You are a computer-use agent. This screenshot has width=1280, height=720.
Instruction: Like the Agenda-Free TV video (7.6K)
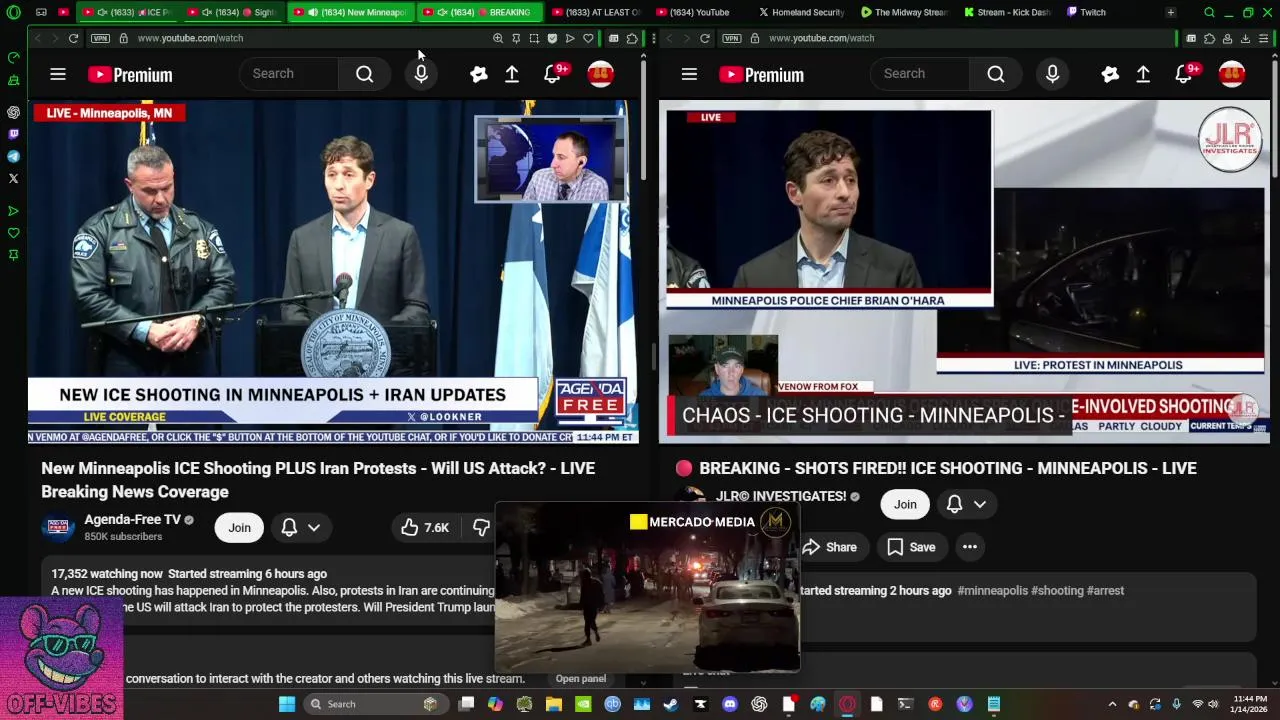click(426, 527)
